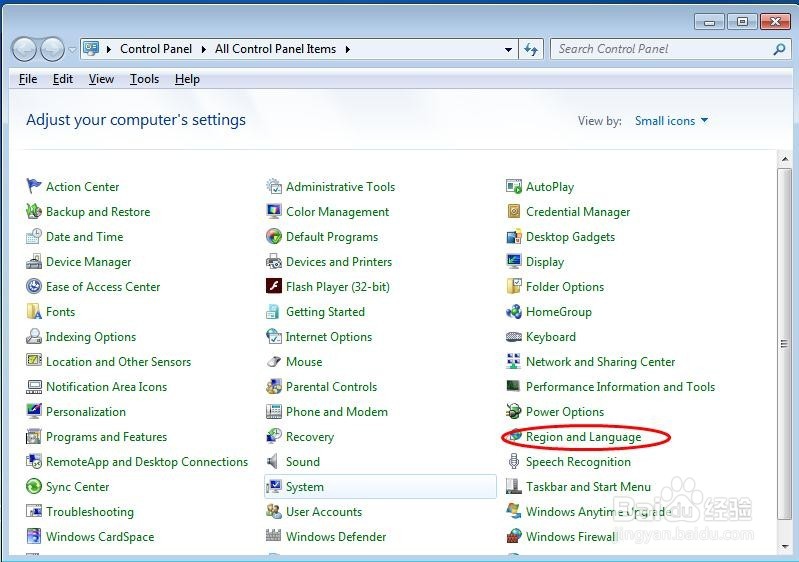The width and height of the screenshot is (799, 562).
Task: Click the Fonts folder icon
Action: 34,311
